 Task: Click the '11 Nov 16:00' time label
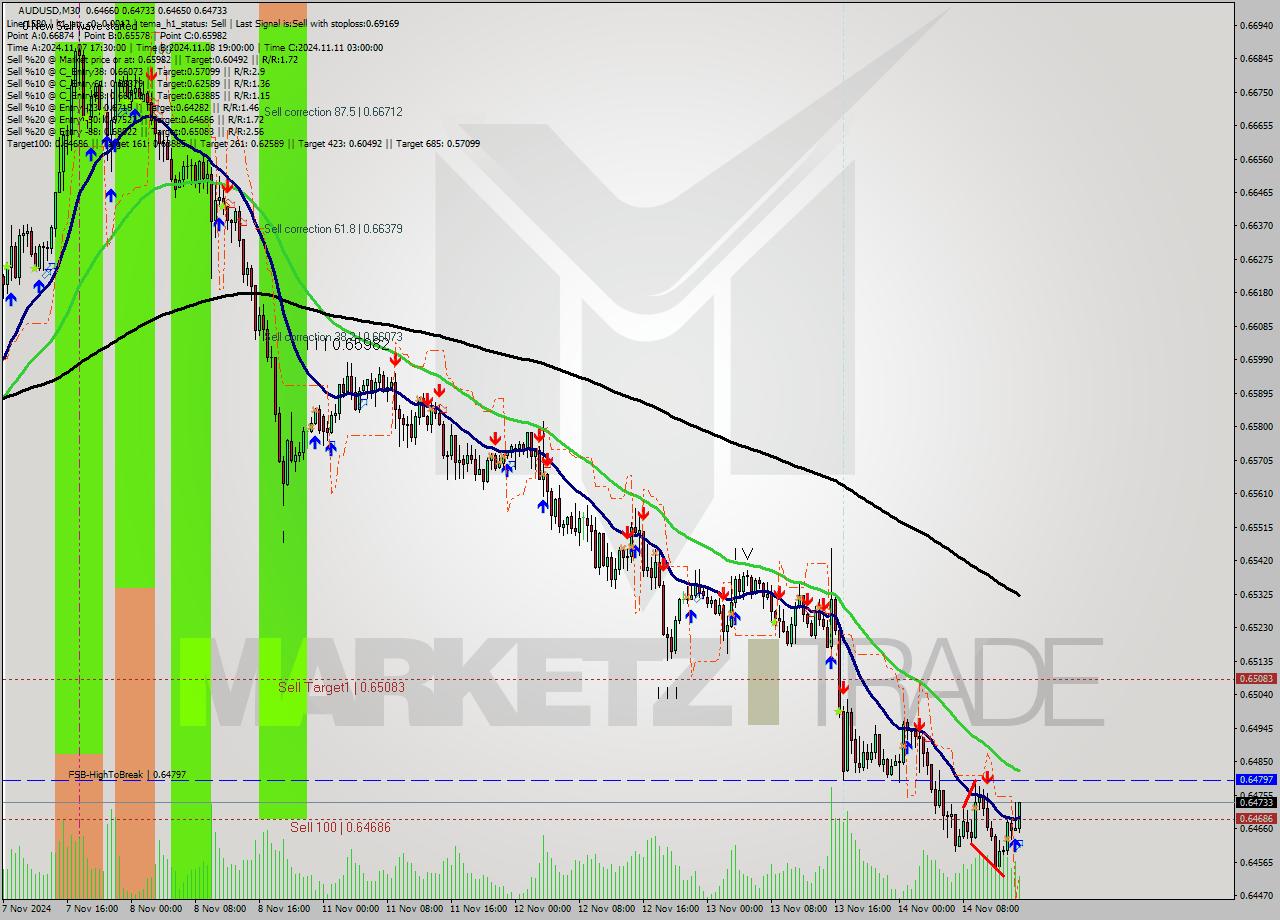(x=478, y=909)
